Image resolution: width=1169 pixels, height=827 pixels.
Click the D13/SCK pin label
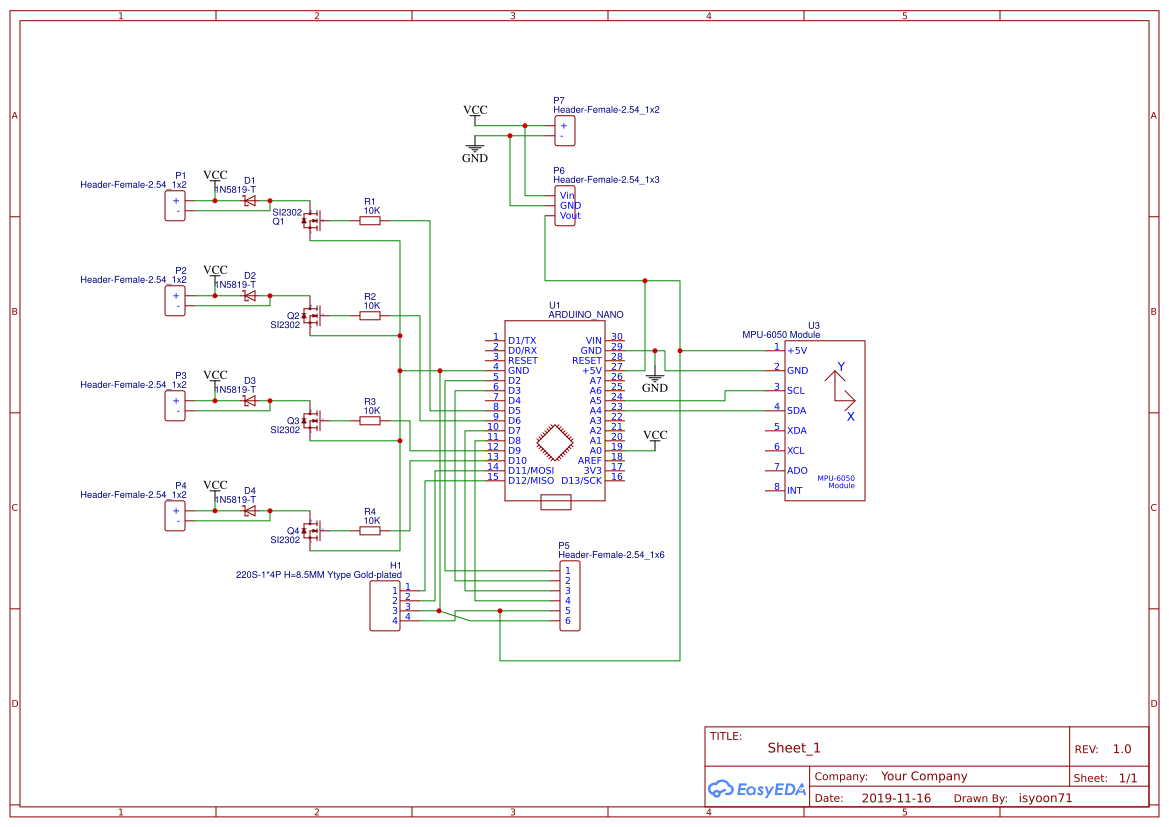tap(582, 481)
